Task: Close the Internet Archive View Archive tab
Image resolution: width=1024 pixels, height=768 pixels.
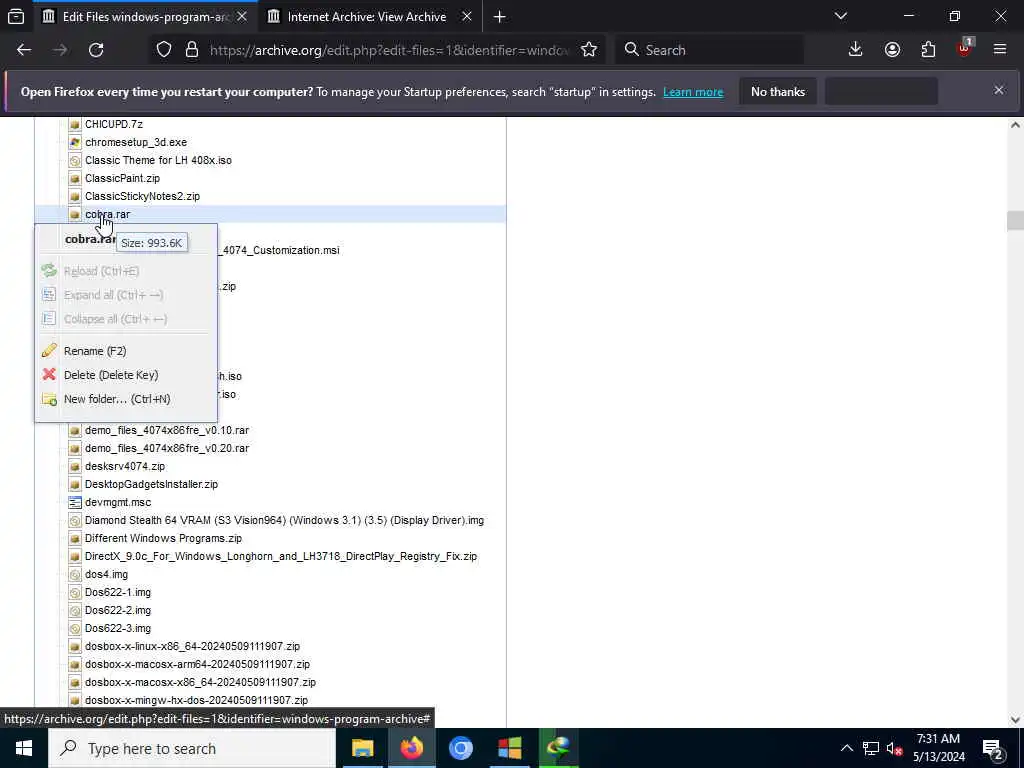Action: coord(466,16)
